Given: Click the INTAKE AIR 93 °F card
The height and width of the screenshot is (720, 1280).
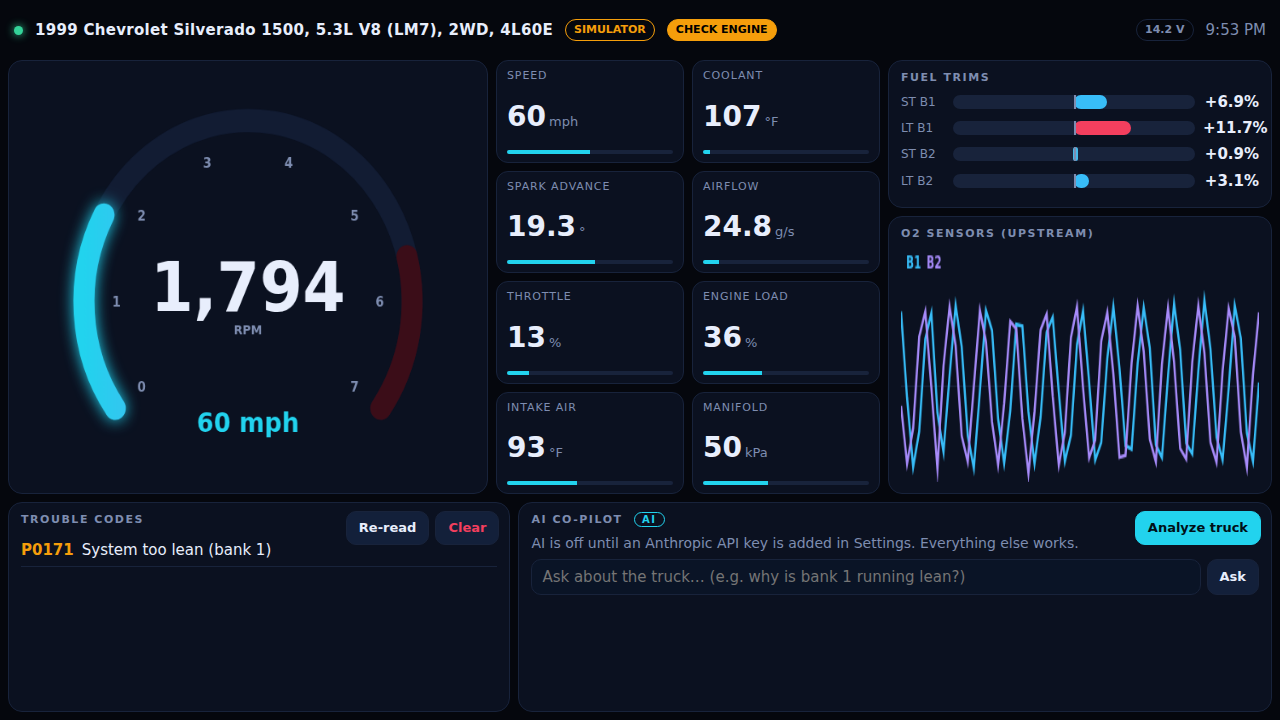Looking at the screenshot, I should [x=590, y=443].
